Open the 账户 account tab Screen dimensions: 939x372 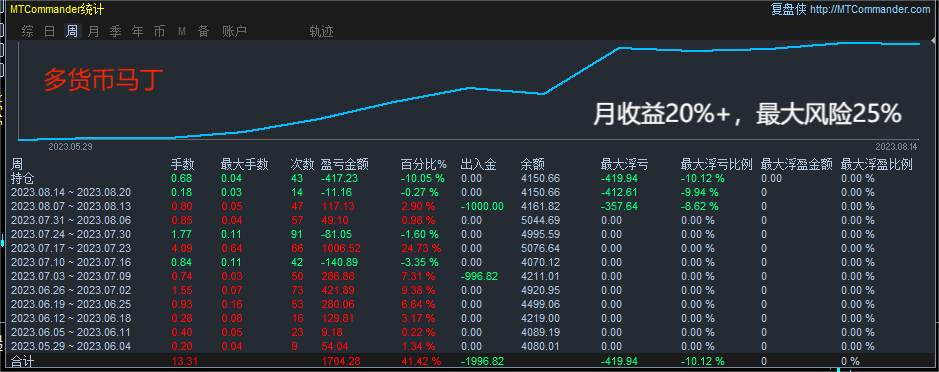pos(234,32)
